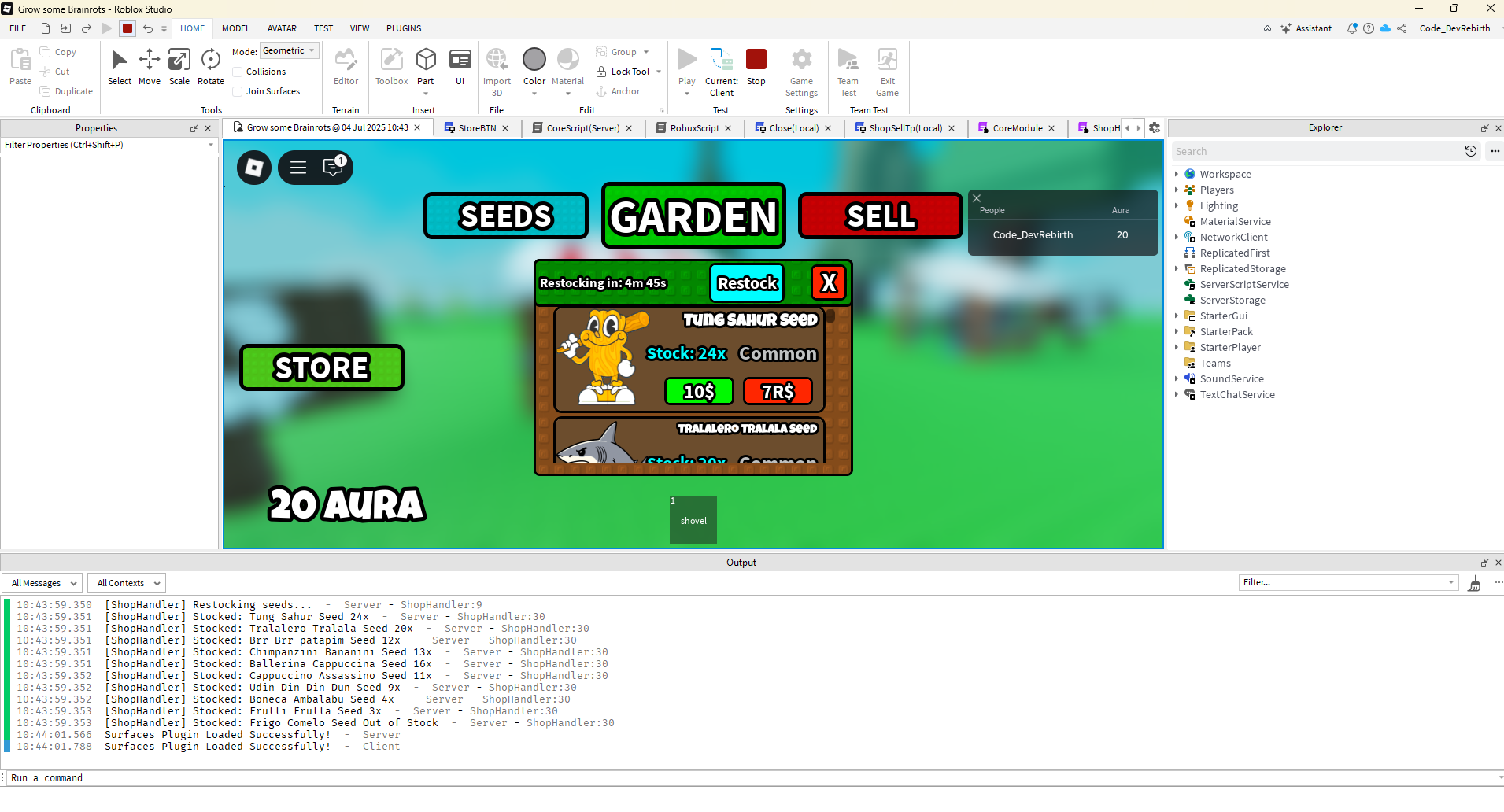Screen dimensions: 1504x812
Task: Switch to the RobuxScript tab
Action: pyautogui.click(x=694, y=128)
